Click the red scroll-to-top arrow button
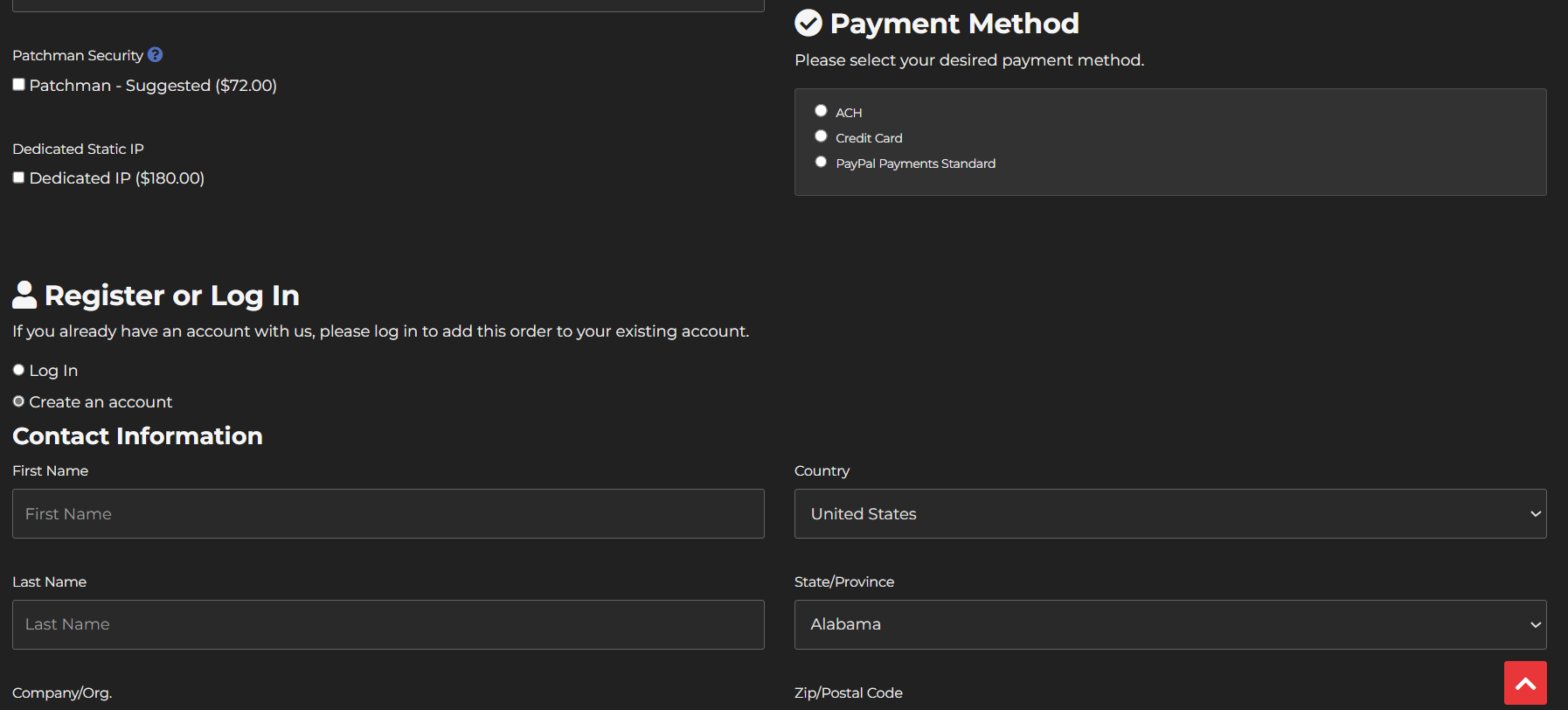 (1525, 683)
